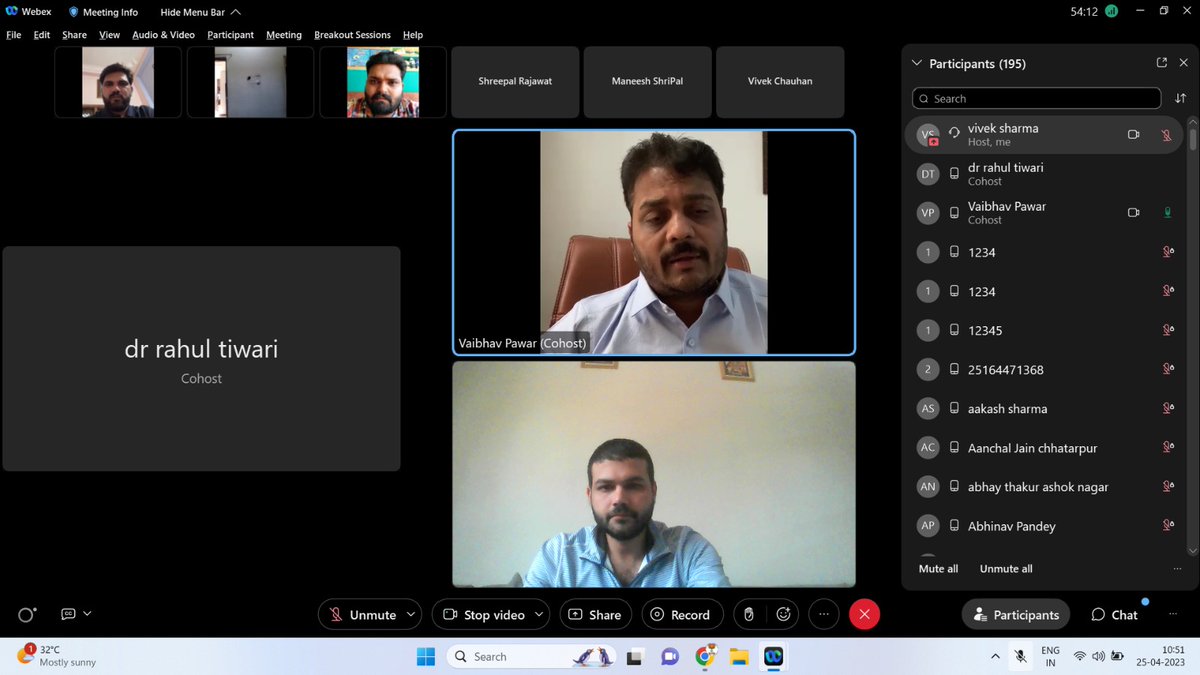Click the AP avatar for Abhinav Pandey
This screenshot has width=1200, height=675.
click(928, 526)
